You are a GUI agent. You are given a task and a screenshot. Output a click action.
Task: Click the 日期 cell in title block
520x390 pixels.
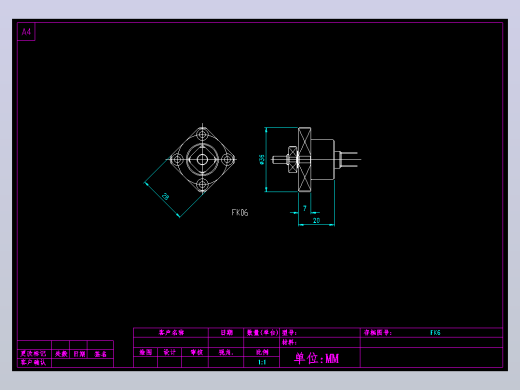[x=226, y=333]
